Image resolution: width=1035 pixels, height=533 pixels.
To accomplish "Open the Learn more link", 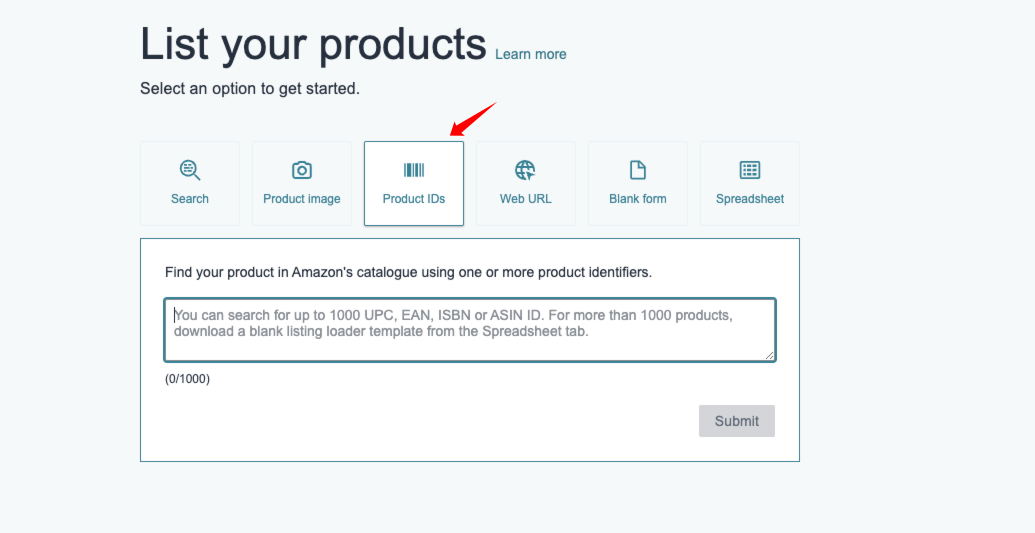I will pyautogui.click(x=531, y=54).
